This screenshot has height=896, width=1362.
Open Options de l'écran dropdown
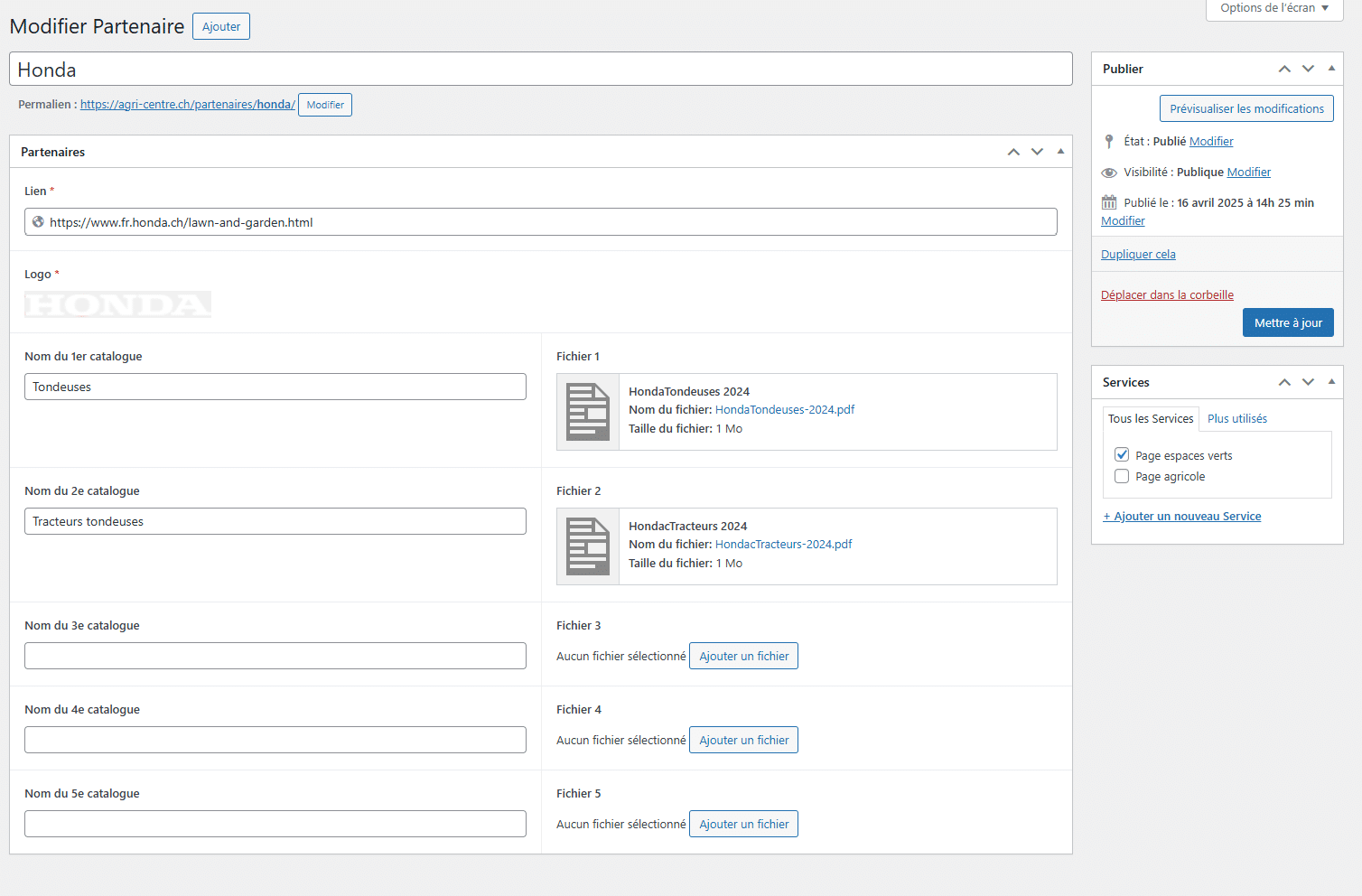[1274, 9]
